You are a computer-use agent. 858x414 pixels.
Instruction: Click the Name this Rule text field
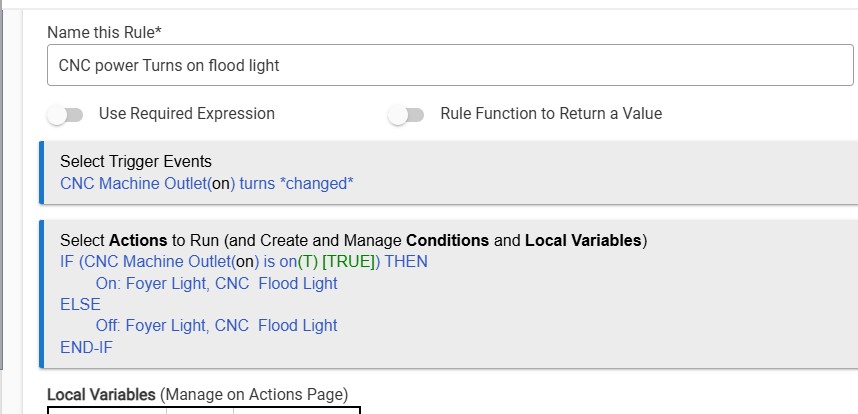[449, 66]
